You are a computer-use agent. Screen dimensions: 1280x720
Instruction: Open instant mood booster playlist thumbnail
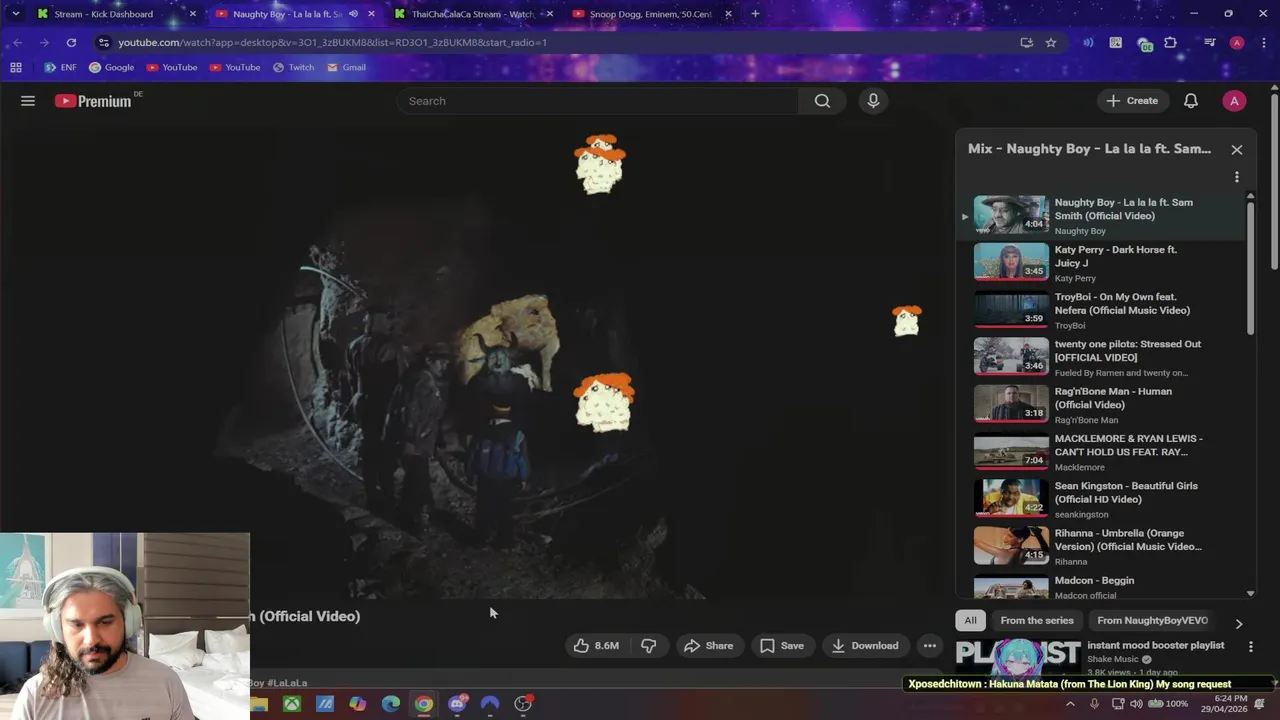coord(1018,658)
